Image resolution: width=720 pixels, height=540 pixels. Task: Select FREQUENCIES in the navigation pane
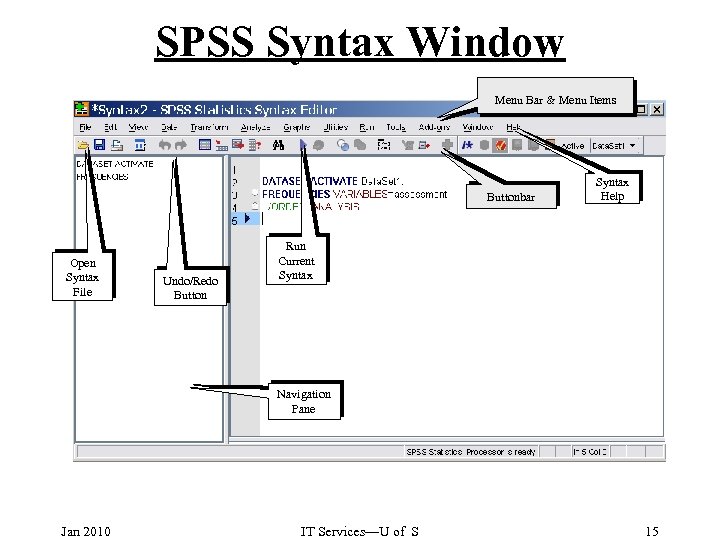(102, 177)
